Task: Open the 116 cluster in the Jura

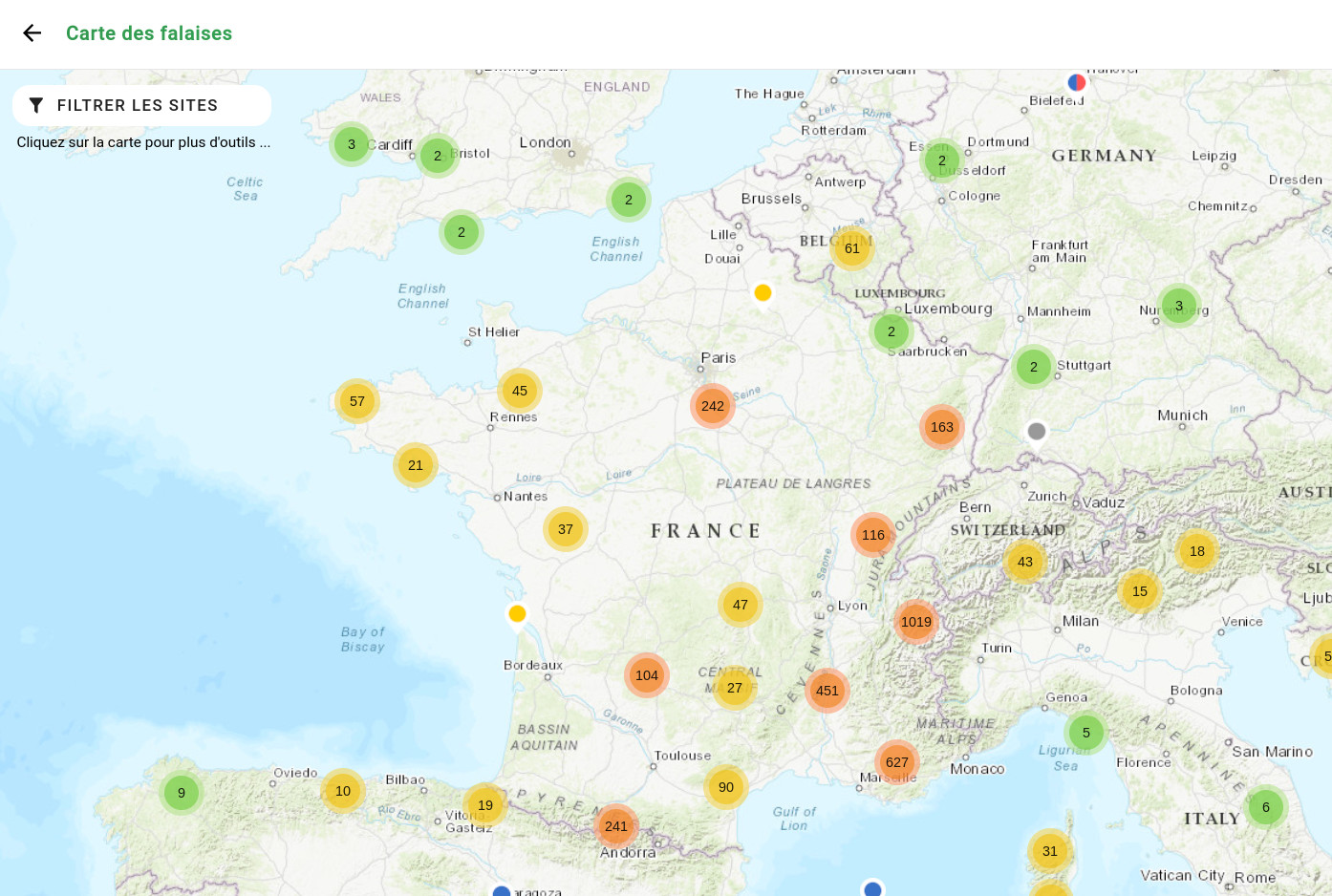Action: 873,535
